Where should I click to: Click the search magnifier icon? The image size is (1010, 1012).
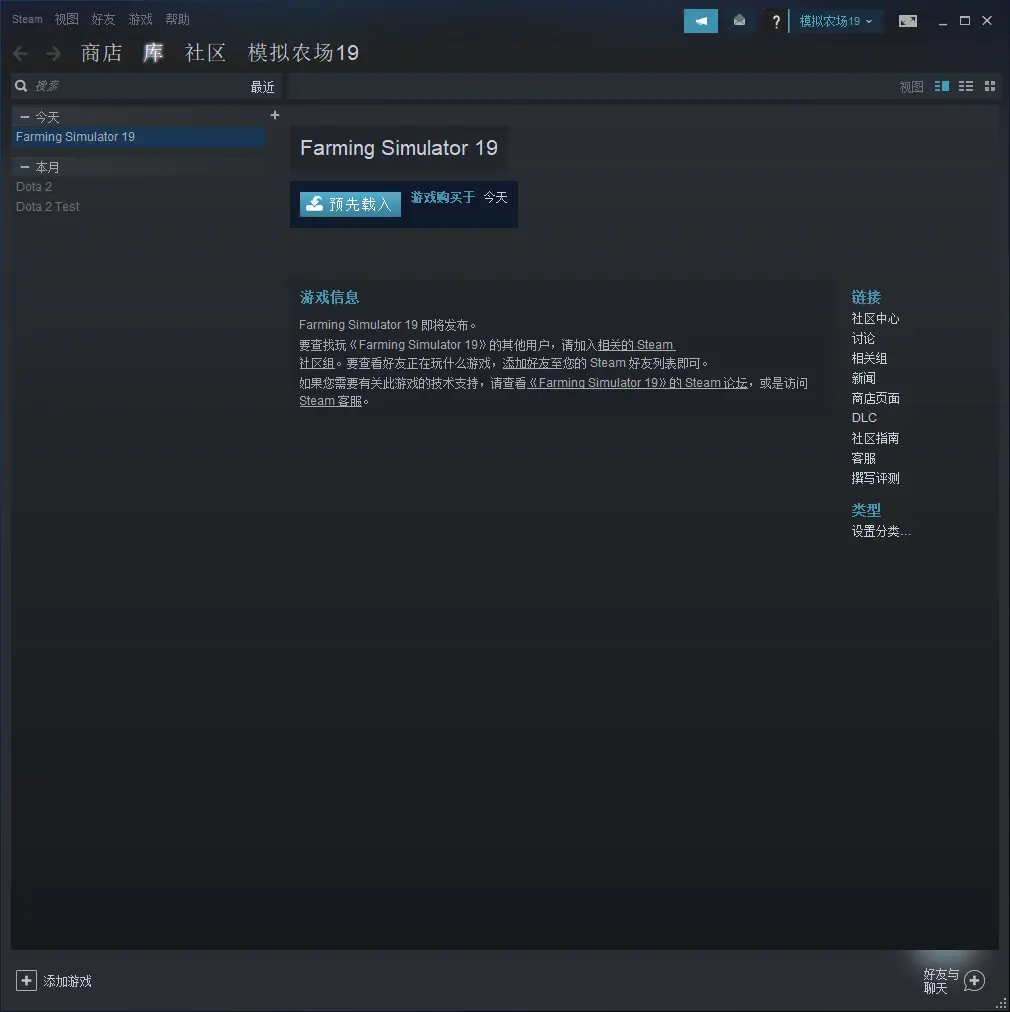point(21,86)
